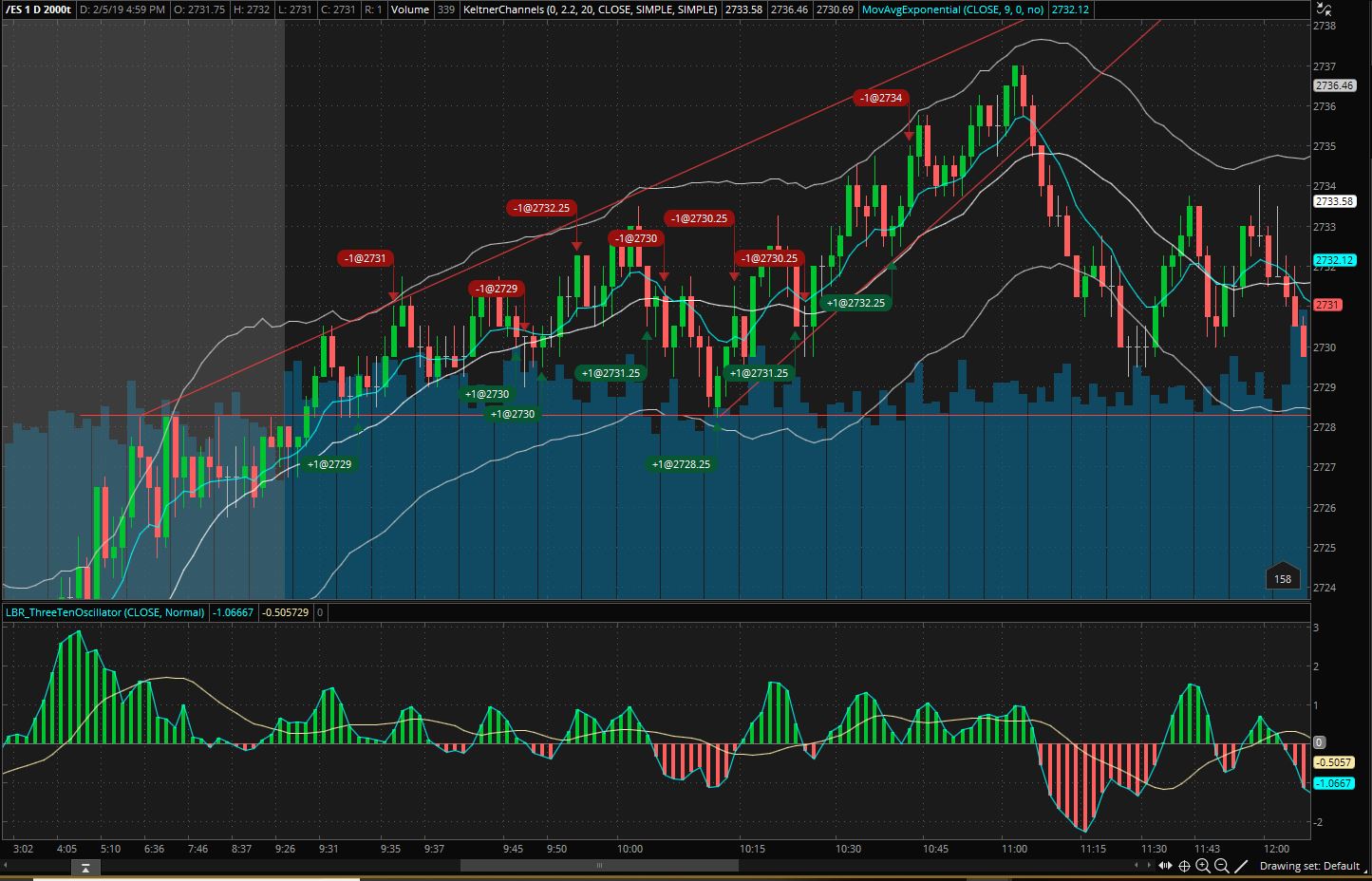Click the 9:31 time axis label
The height and width of the screenshot is (881, 1372).
point(329,849)
